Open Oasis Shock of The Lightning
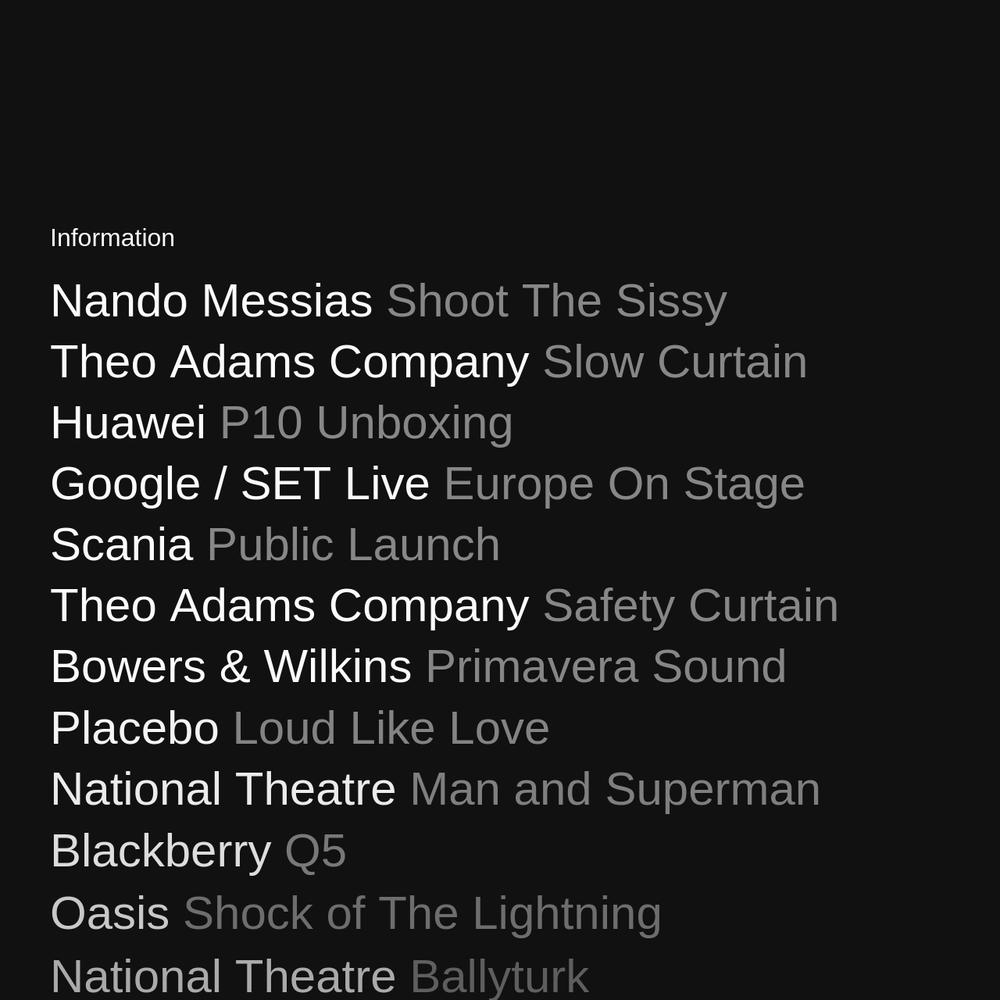 tap(356, 913)
